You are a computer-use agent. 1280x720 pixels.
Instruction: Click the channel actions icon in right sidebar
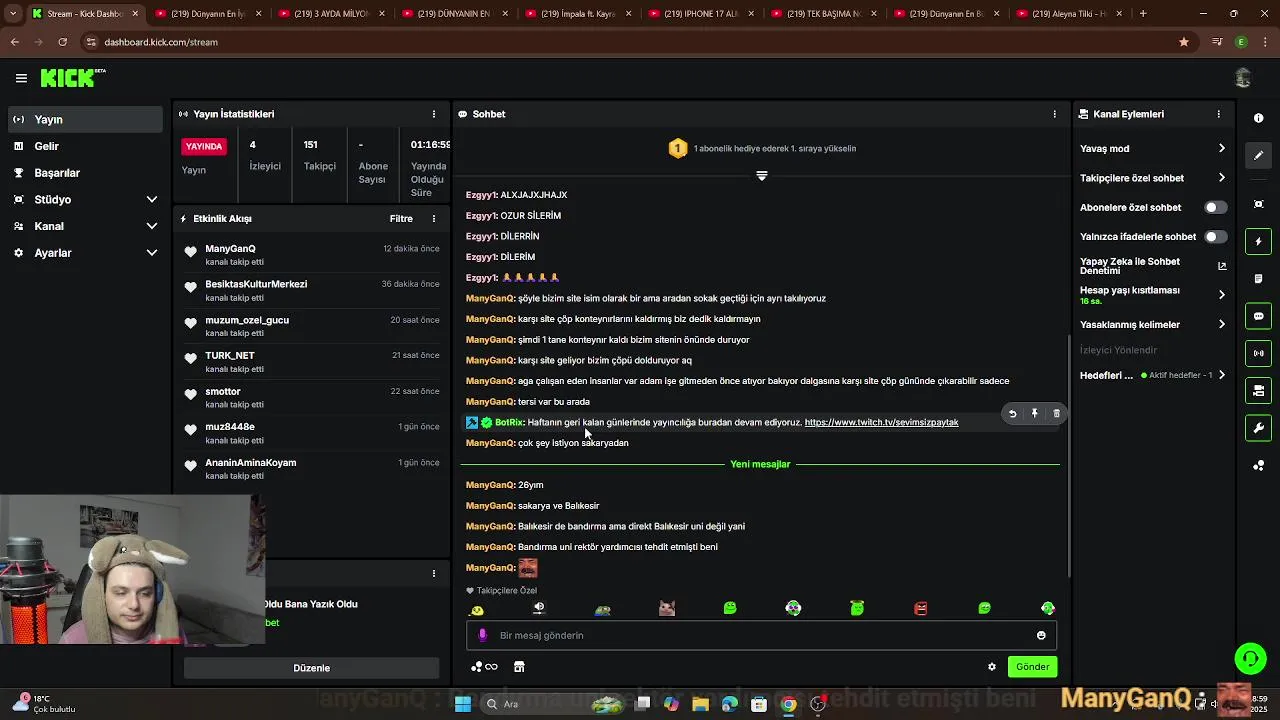(1258, 390)
